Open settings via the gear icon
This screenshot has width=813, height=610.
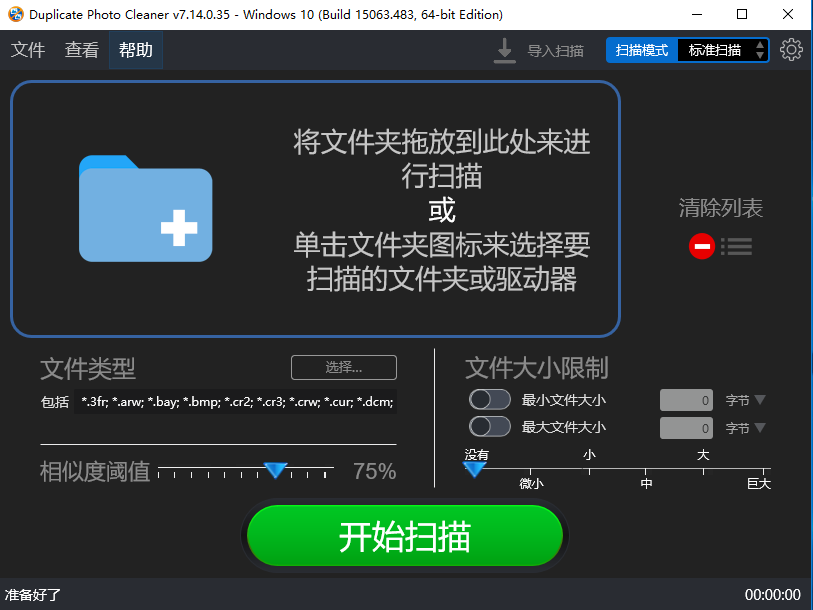(791, 50)
